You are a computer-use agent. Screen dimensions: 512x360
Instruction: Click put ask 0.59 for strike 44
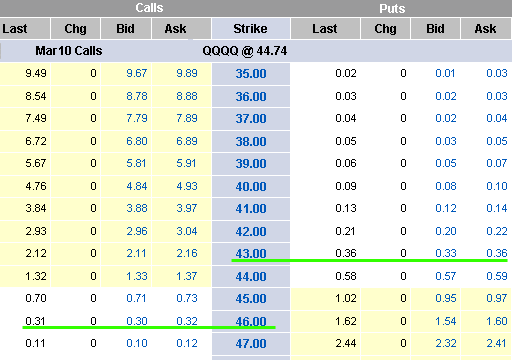point(497,276)
